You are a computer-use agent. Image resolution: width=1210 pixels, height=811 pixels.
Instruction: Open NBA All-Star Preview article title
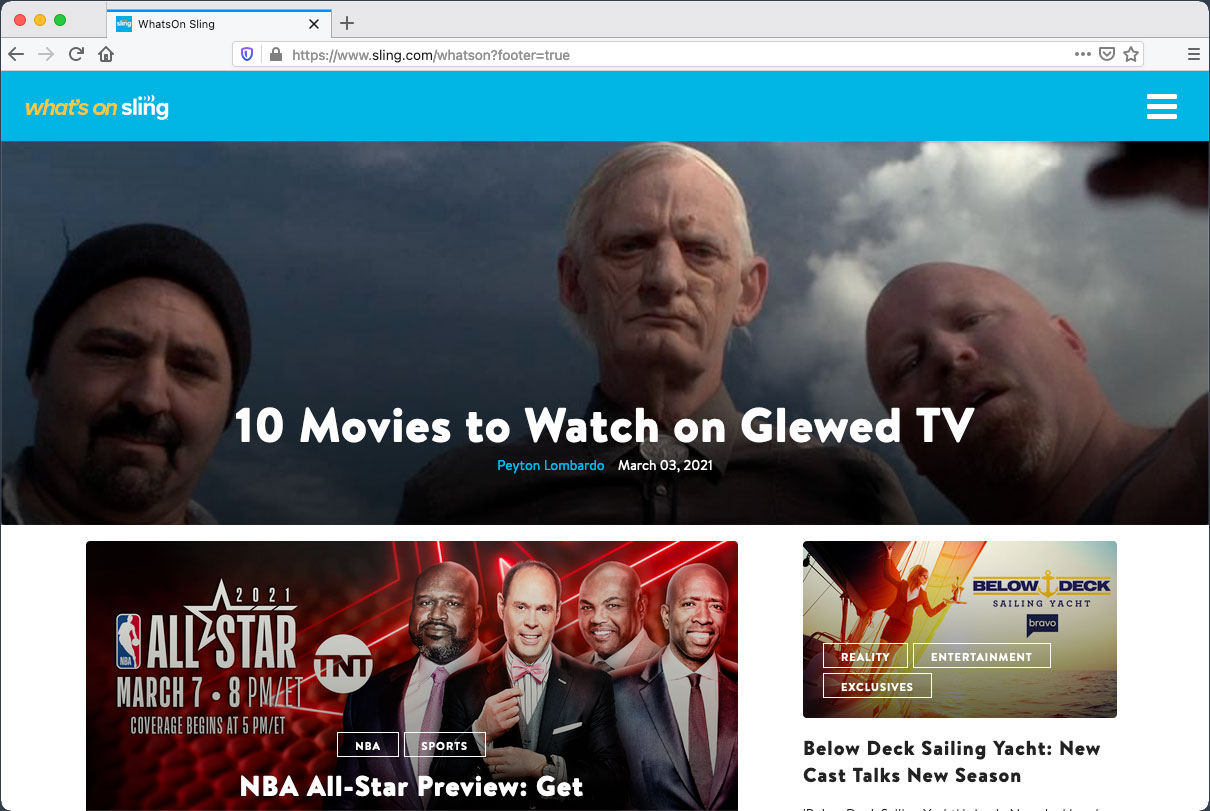pos(412,786)
